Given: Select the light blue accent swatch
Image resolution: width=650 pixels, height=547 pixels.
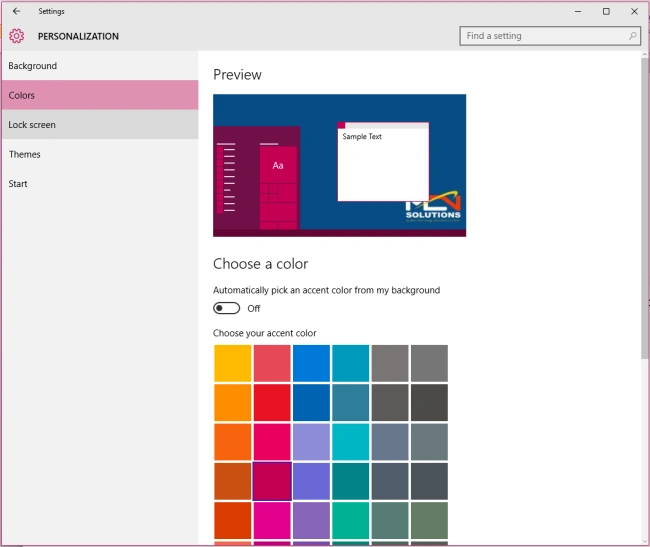Looking at the screenshot, I should click(x=311, y=363).
